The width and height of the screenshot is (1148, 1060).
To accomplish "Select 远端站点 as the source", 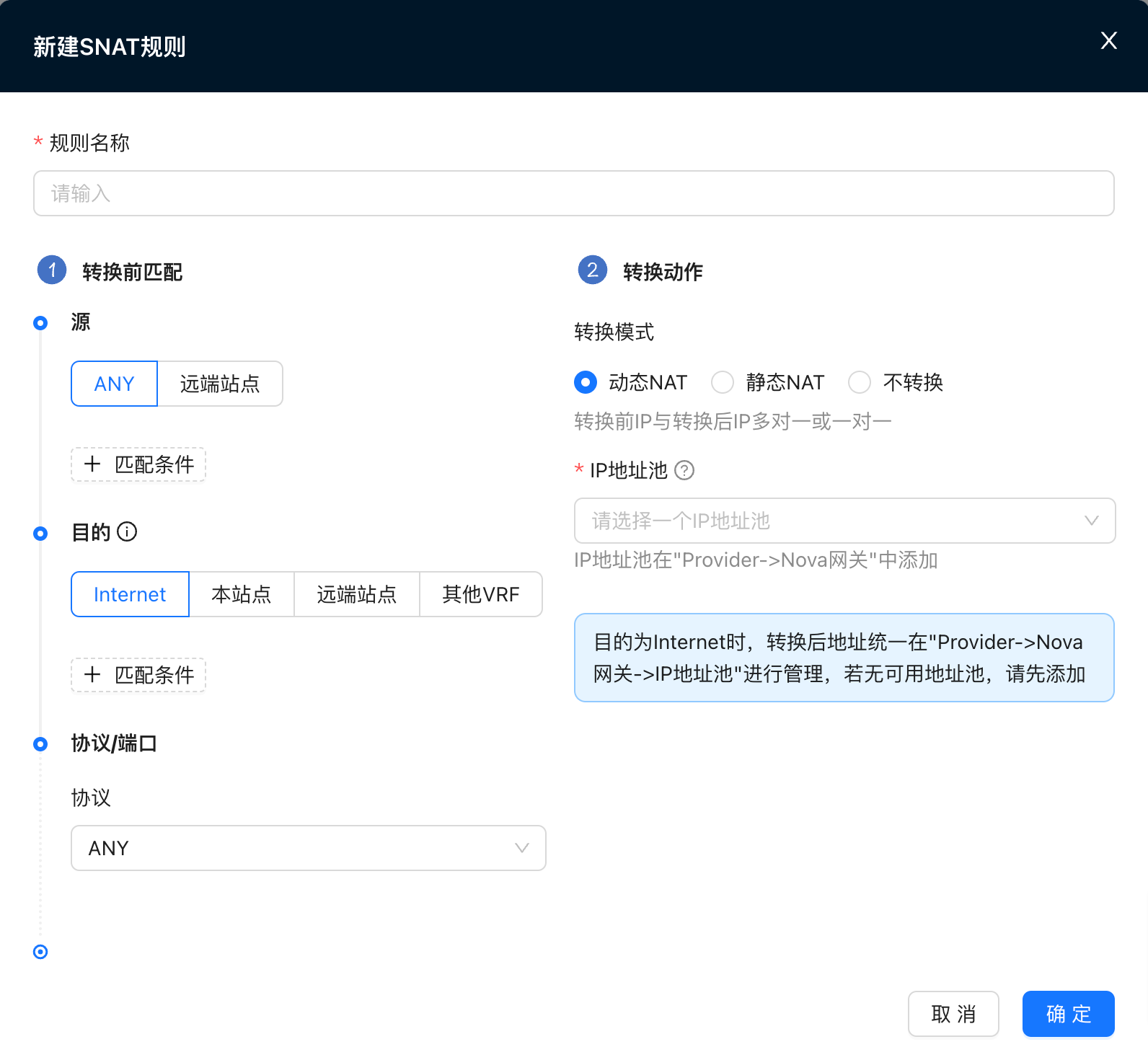I will [x=220, y=384].
